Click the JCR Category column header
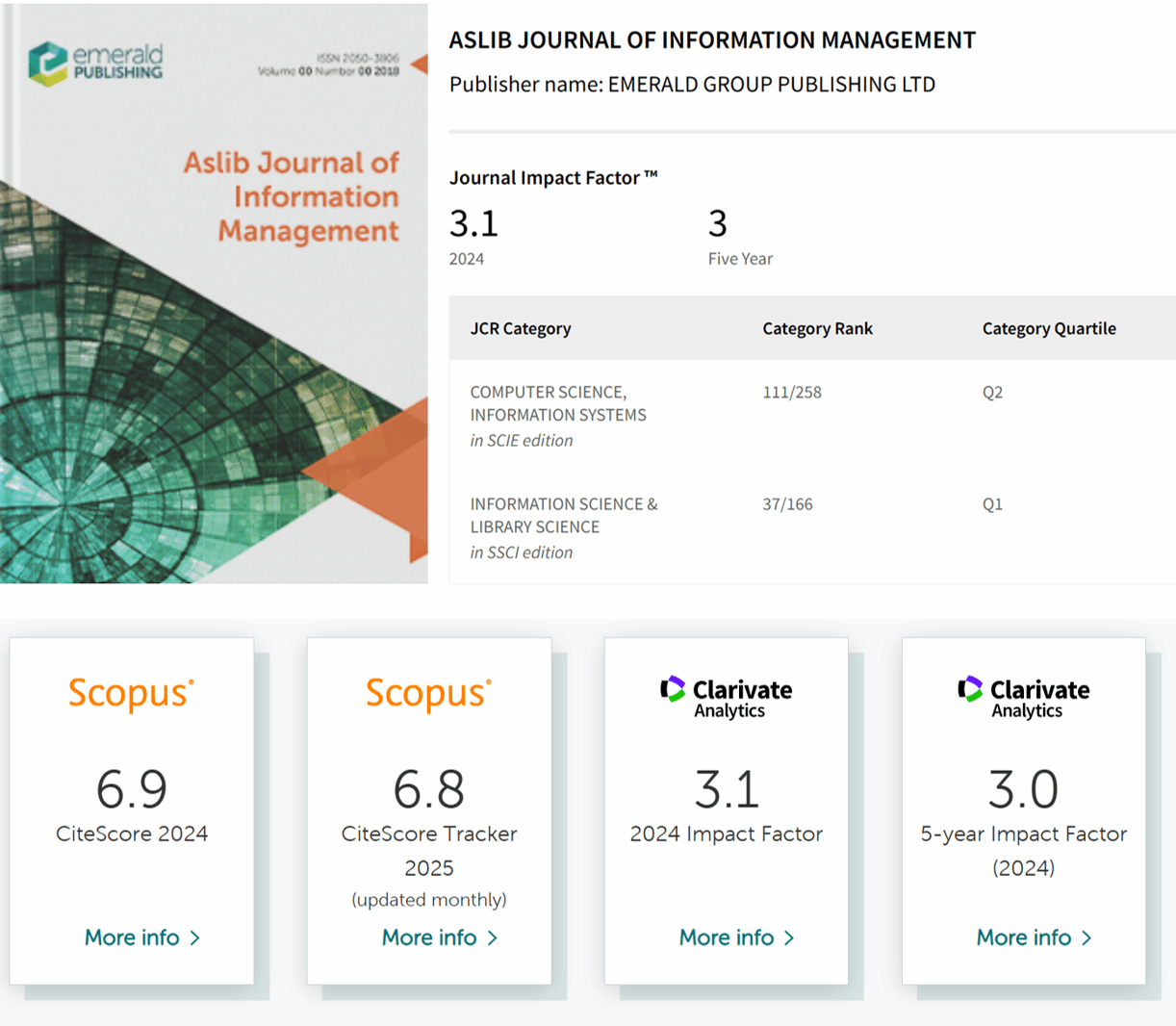 (521, 328)
